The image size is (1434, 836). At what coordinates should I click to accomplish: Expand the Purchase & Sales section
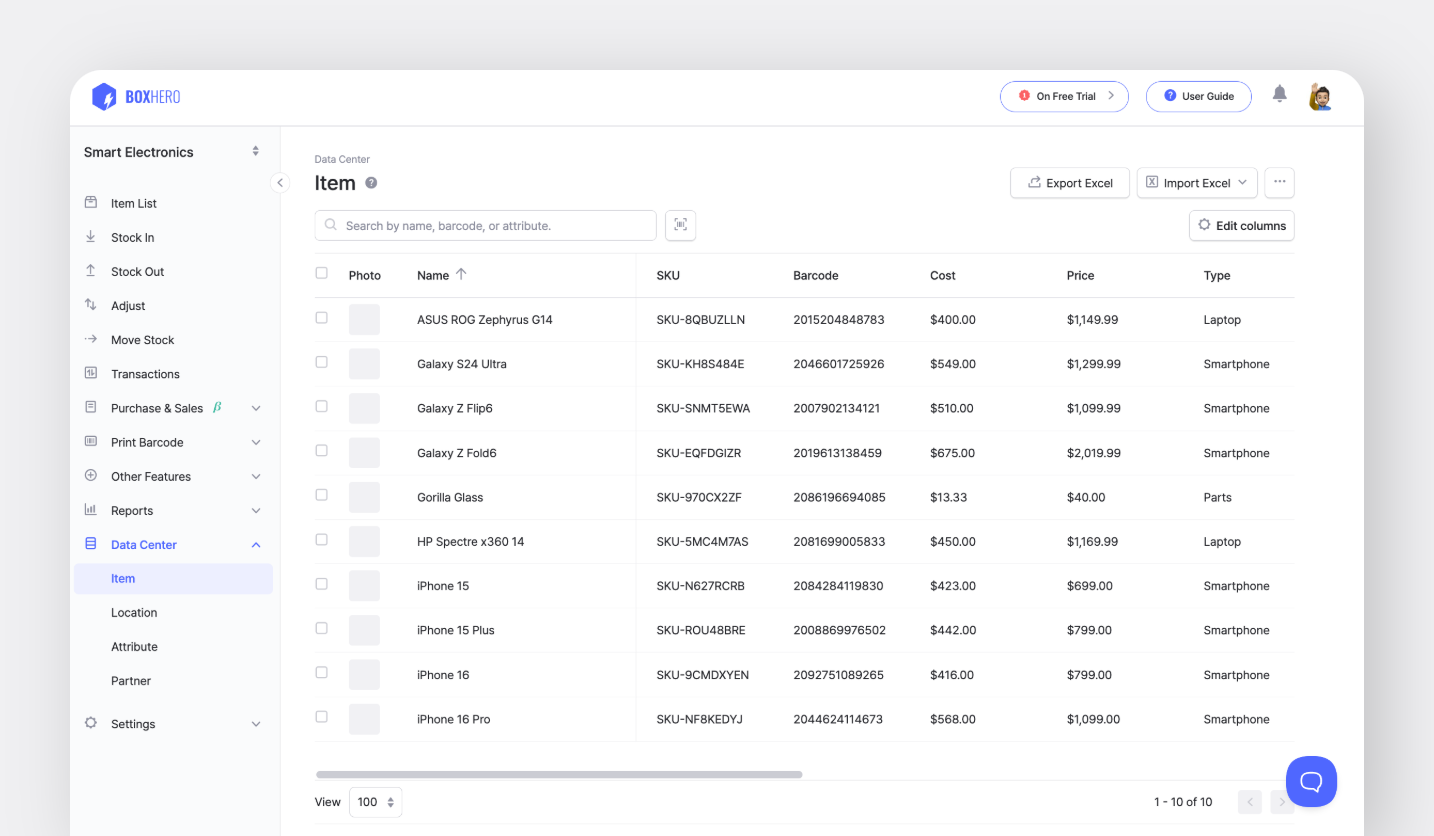click(256, 408)
